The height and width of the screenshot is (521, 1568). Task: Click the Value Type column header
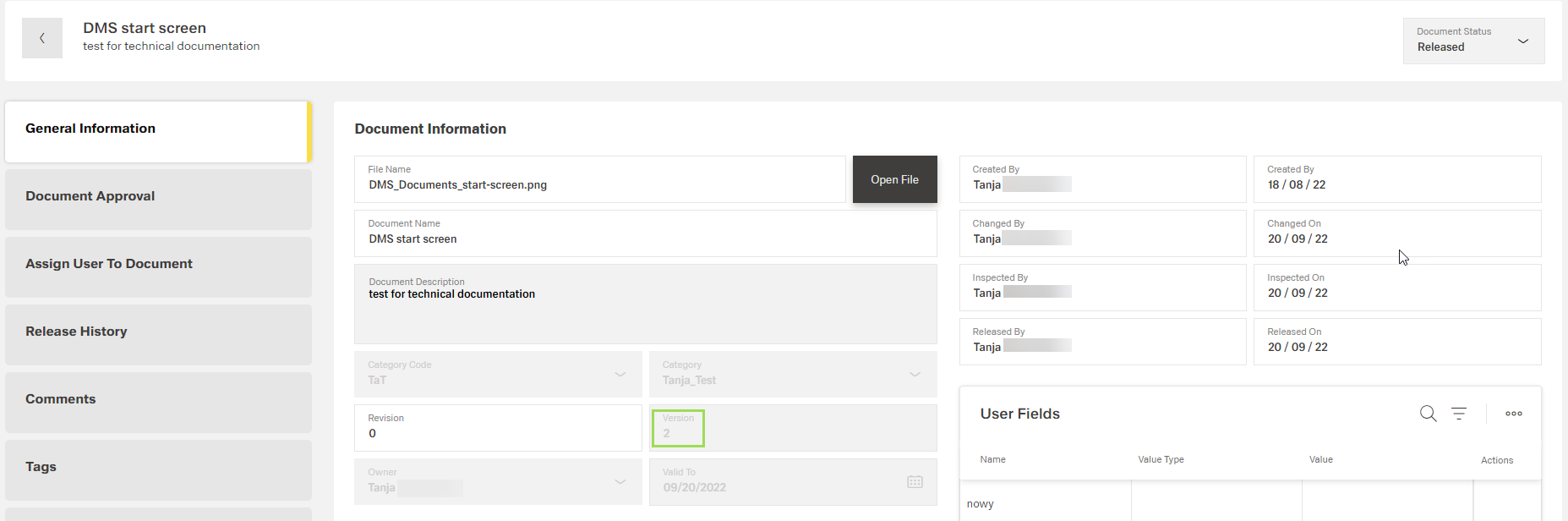point(1161,460)
